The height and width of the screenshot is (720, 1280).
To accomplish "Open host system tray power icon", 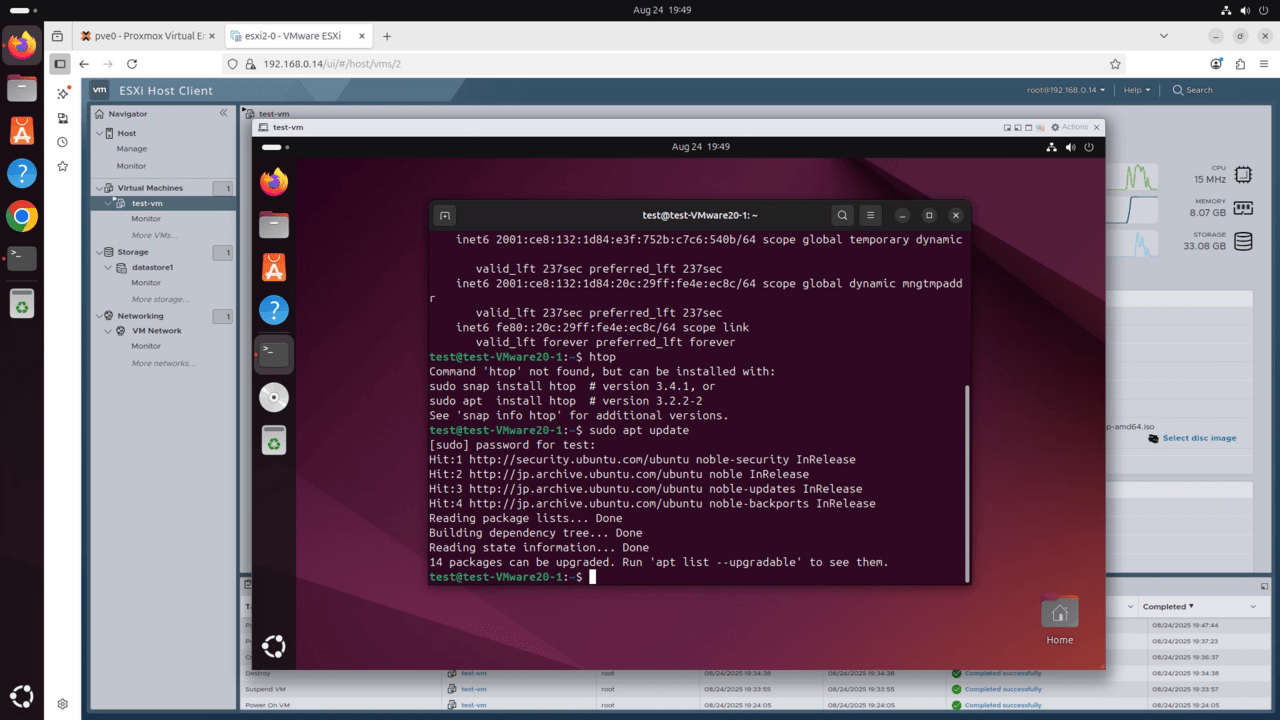I will (1264, 9).
